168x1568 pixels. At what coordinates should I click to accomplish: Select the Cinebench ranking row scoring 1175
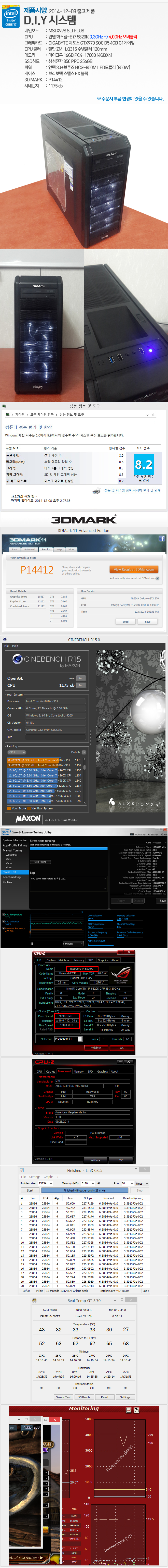pos(44,760)
